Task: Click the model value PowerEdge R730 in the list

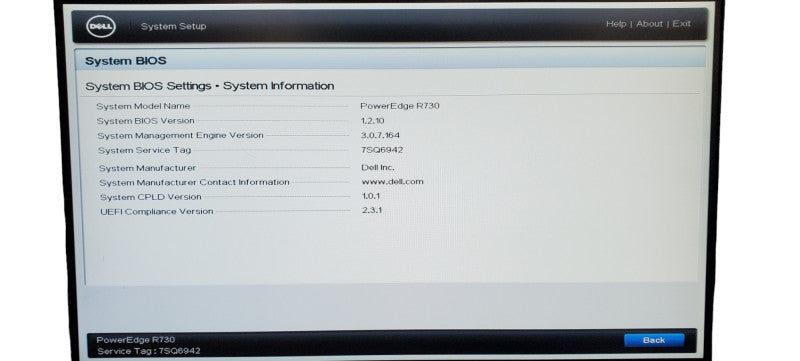Action: pos(399,106)
